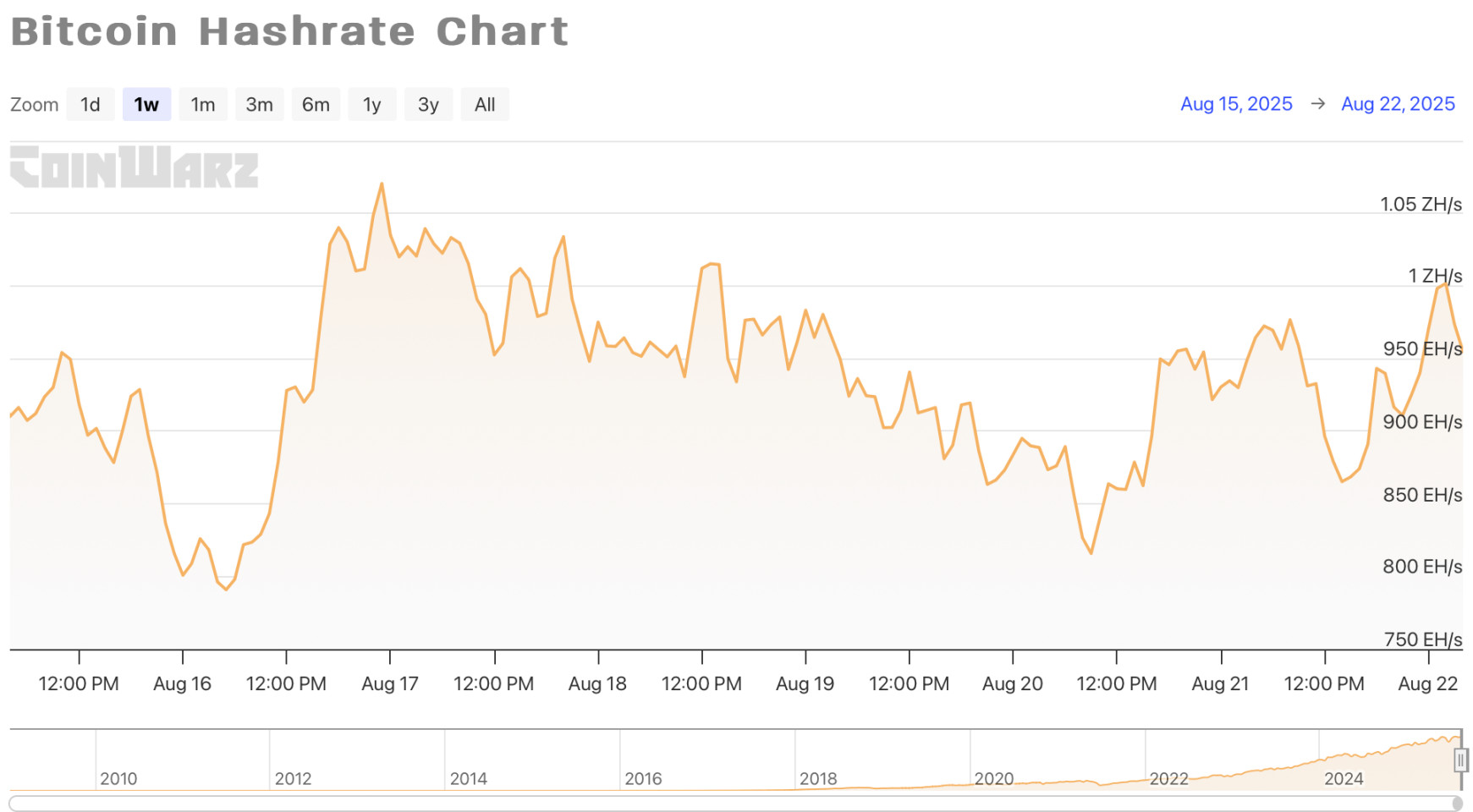Choose the 6m zoom option
Viewport: 1473px width, 812px height.
[x=316, y=104]
